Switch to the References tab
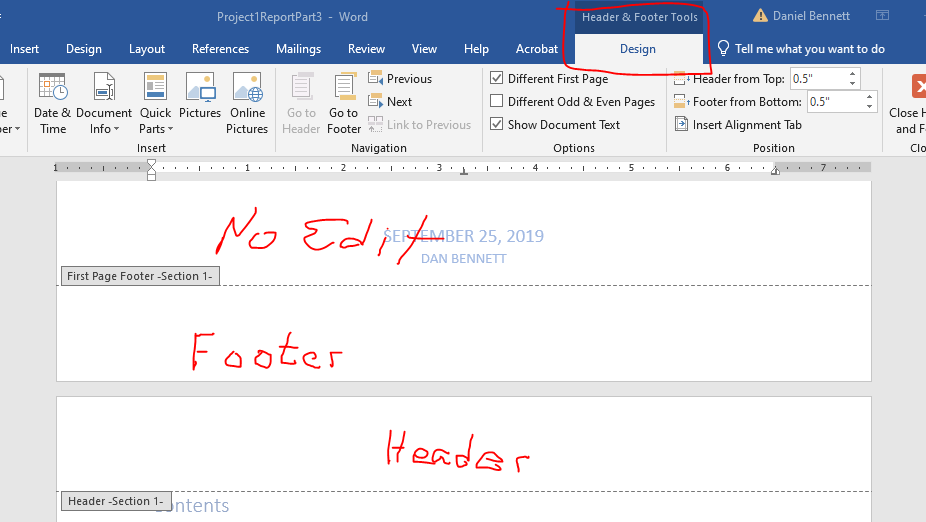The height and width of the screenshot is (522, 926). click(220, 49)
